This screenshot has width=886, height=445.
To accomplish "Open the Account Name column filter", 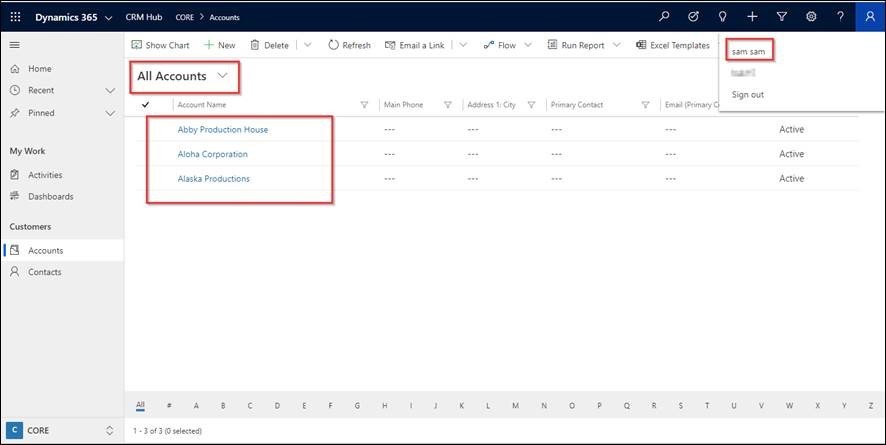I will pos(364,105).
